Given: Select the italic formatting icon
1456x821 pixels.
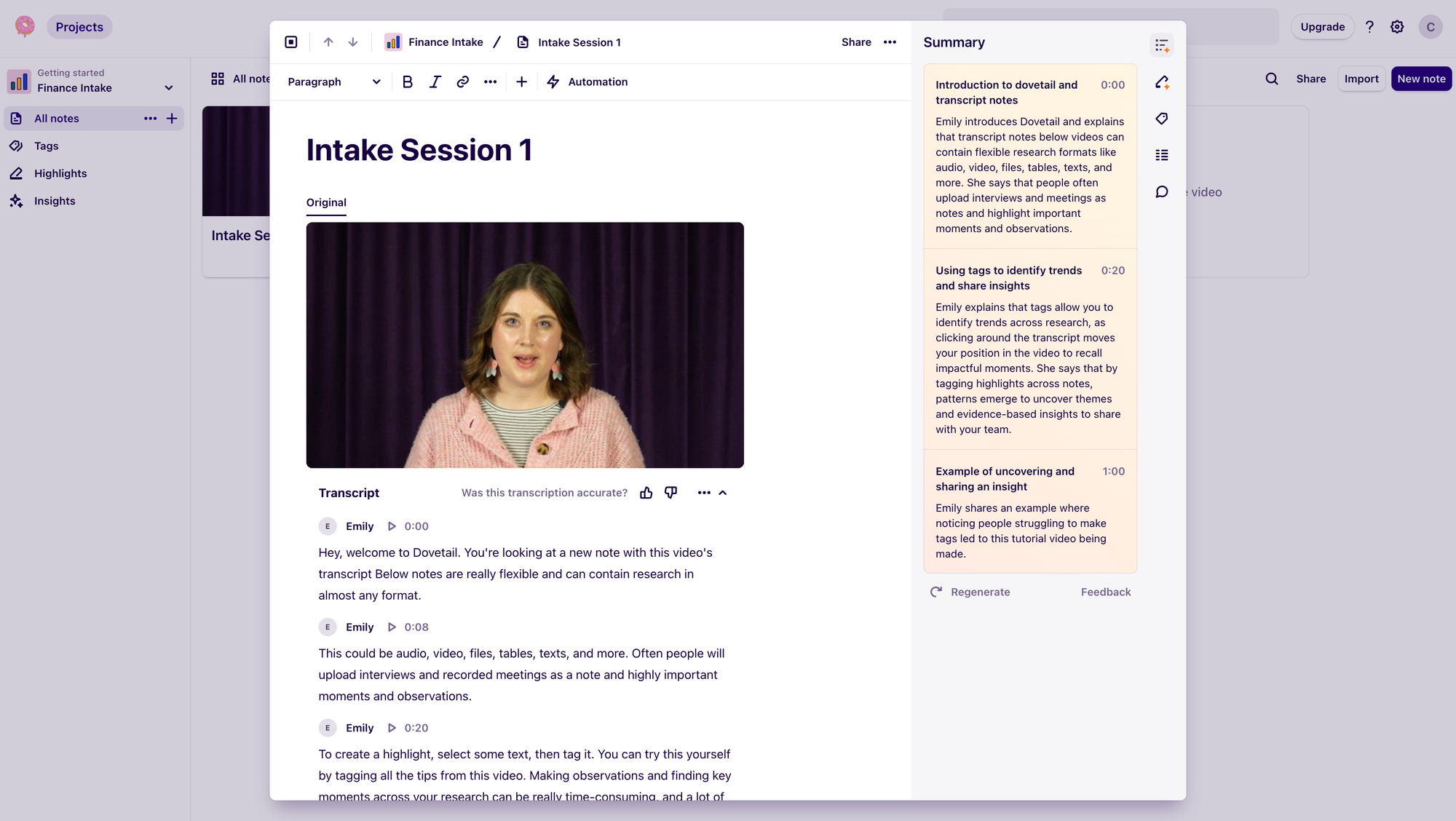Looking at the screenshot, I should point(434,81).
